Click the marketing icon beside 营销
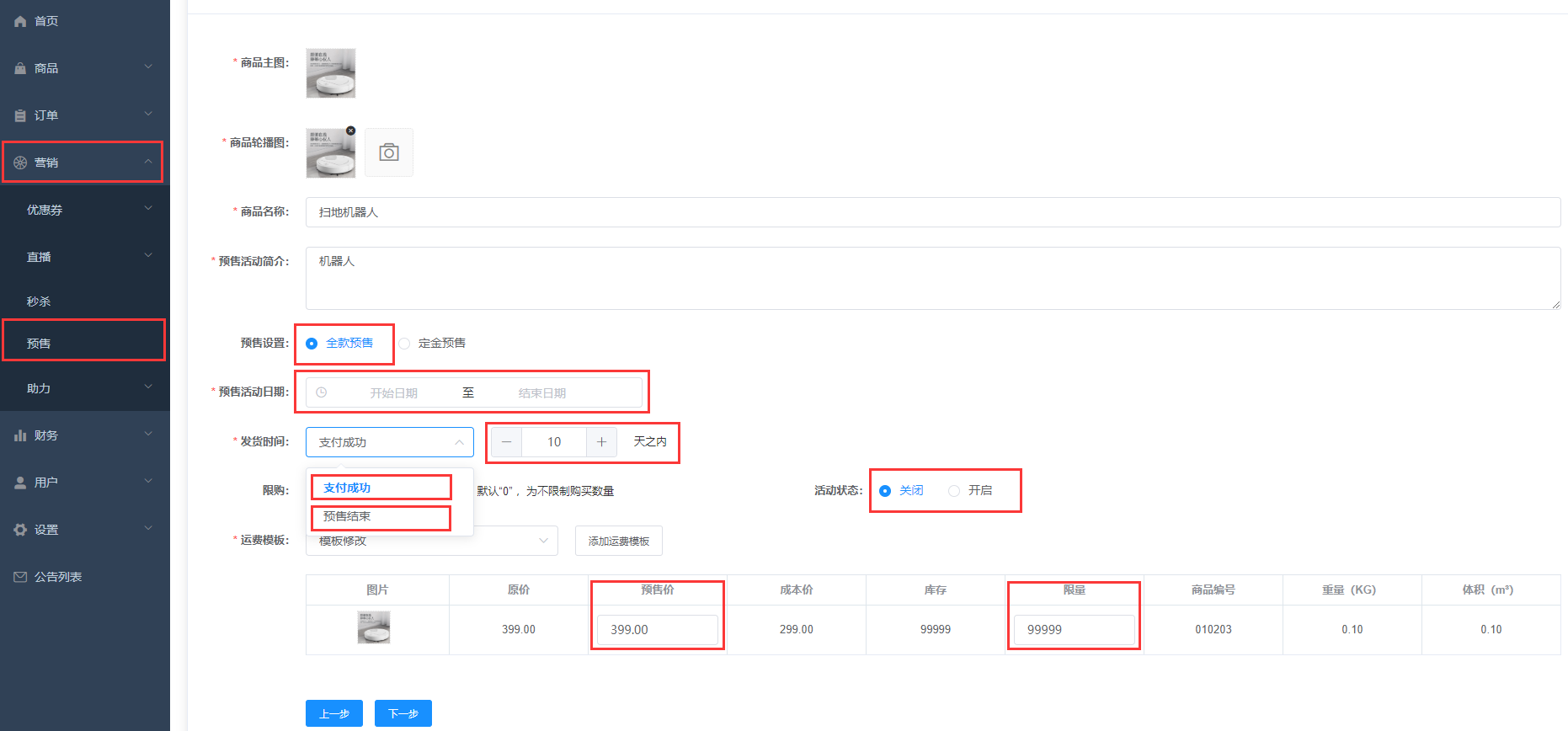 [20, 163]
